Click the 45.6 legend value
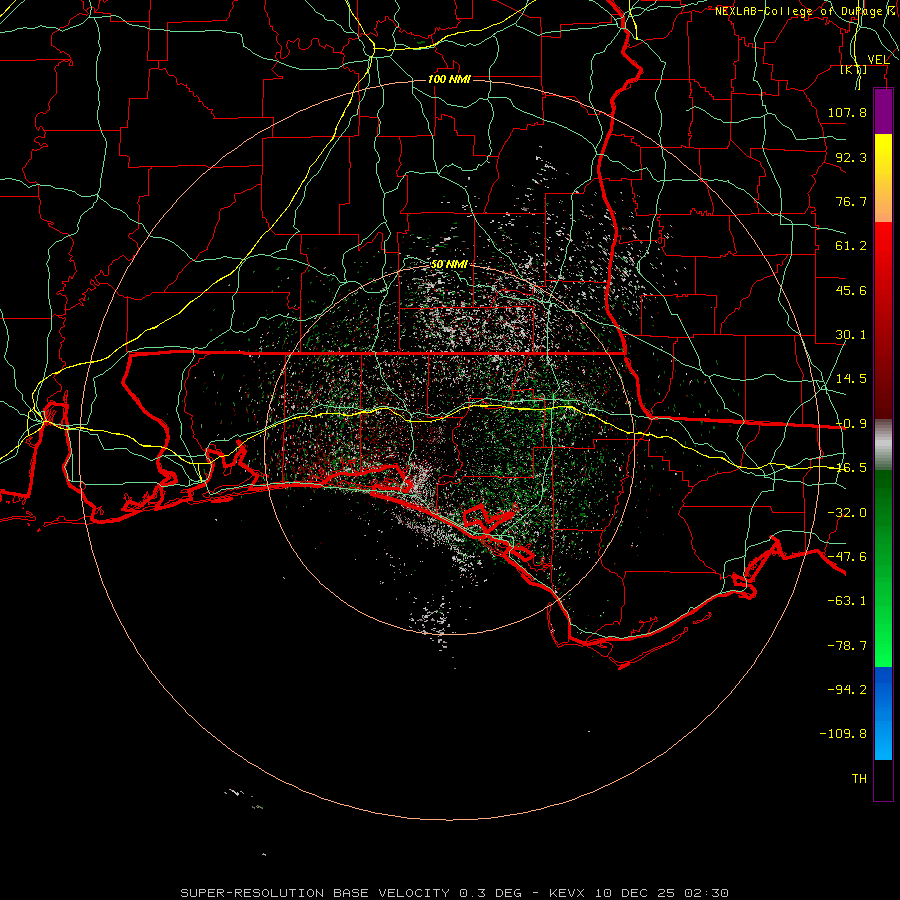The height and width of the screenshot is (900, 900). coord(851,290)
